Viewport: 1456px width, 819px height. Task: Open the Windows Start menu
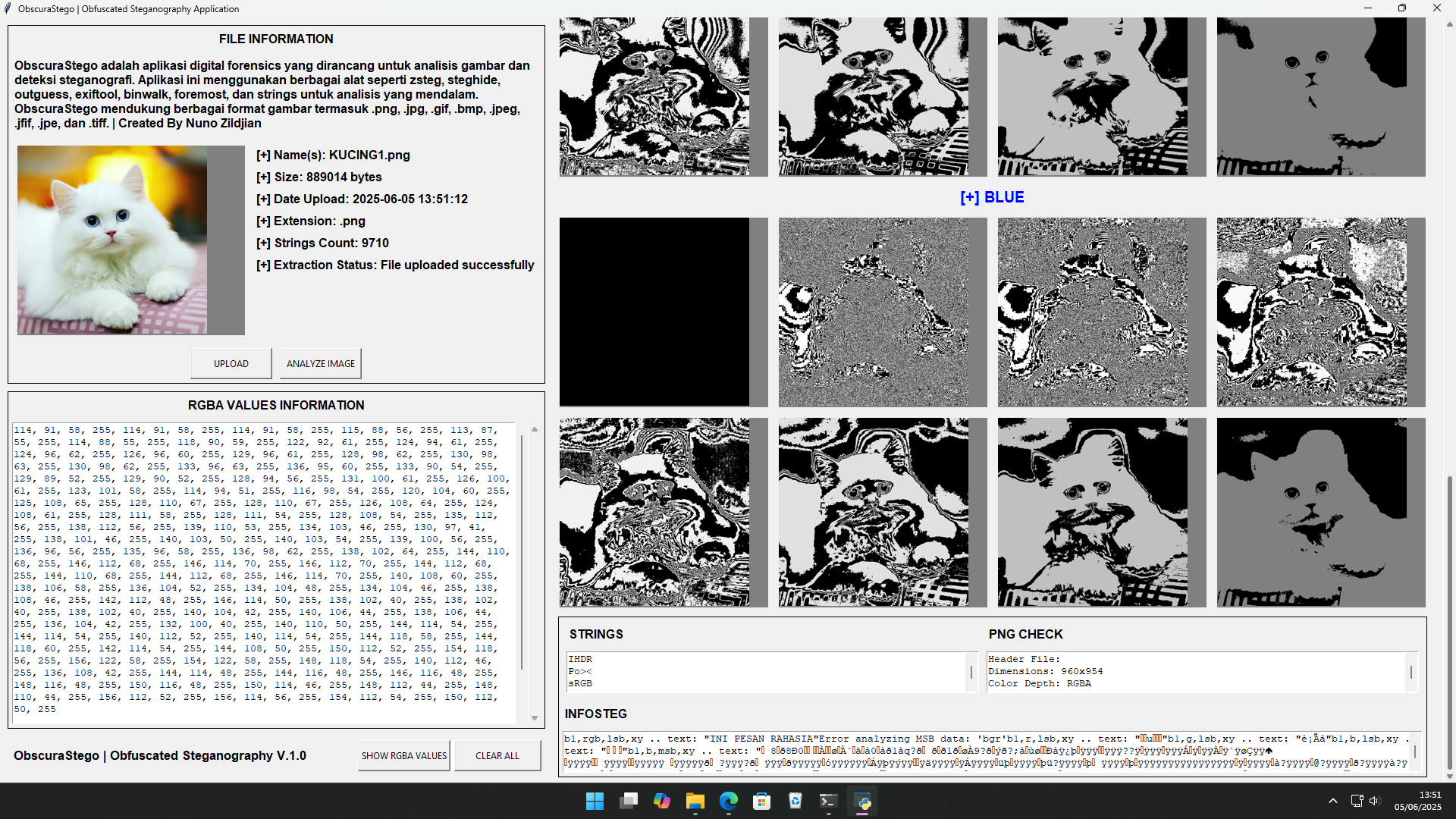point(595,801)
